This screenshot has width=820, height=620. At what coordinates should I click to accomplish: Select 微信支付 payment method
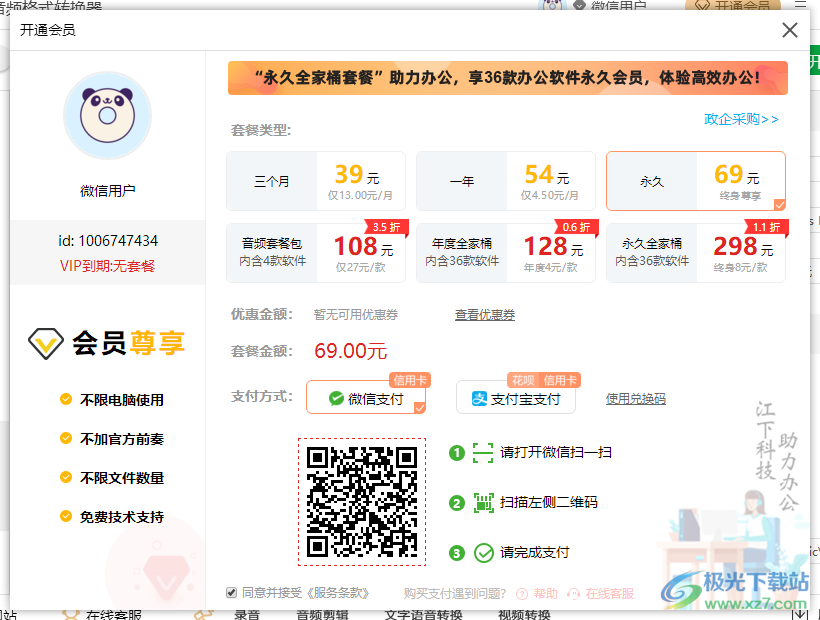point(366,397)
